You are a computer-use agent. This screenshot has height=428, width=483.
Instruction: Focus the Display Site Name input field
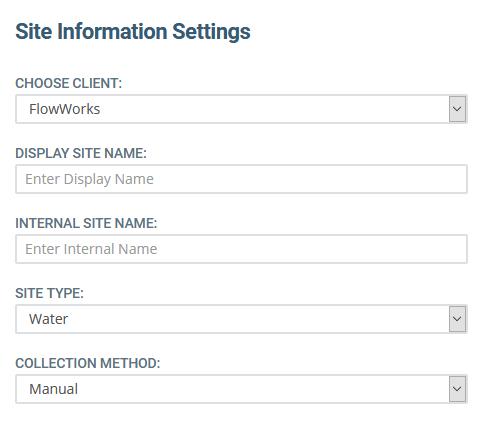(241, 179)
